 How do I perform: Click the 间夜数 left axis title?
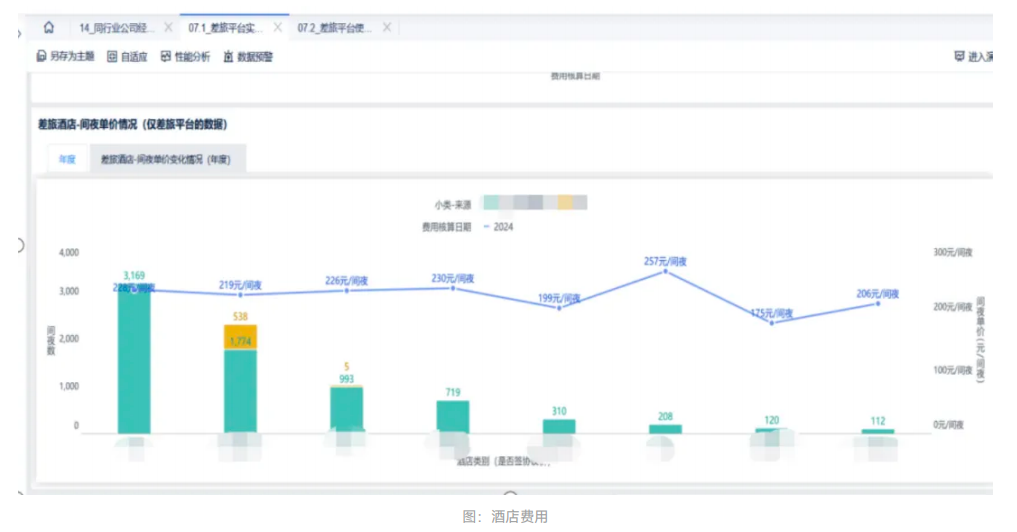tap(51, 341)
